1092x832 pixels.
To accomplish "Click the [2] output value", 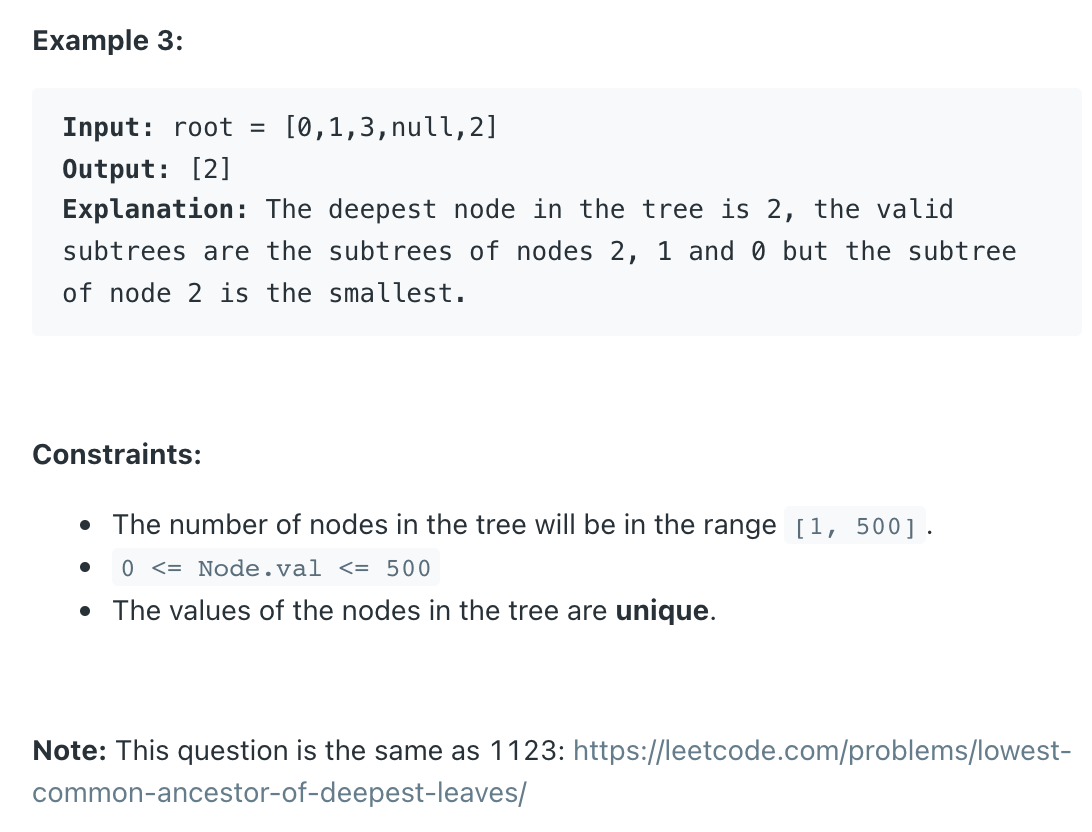I will pos(210,169).
